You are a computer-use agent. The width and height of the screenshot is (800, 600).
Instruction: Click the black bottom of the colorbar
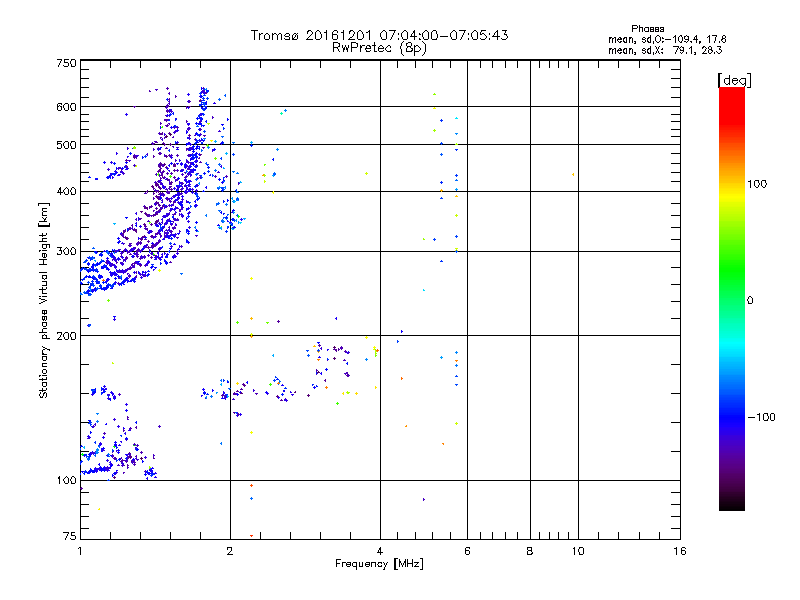[x=732, y=503]
